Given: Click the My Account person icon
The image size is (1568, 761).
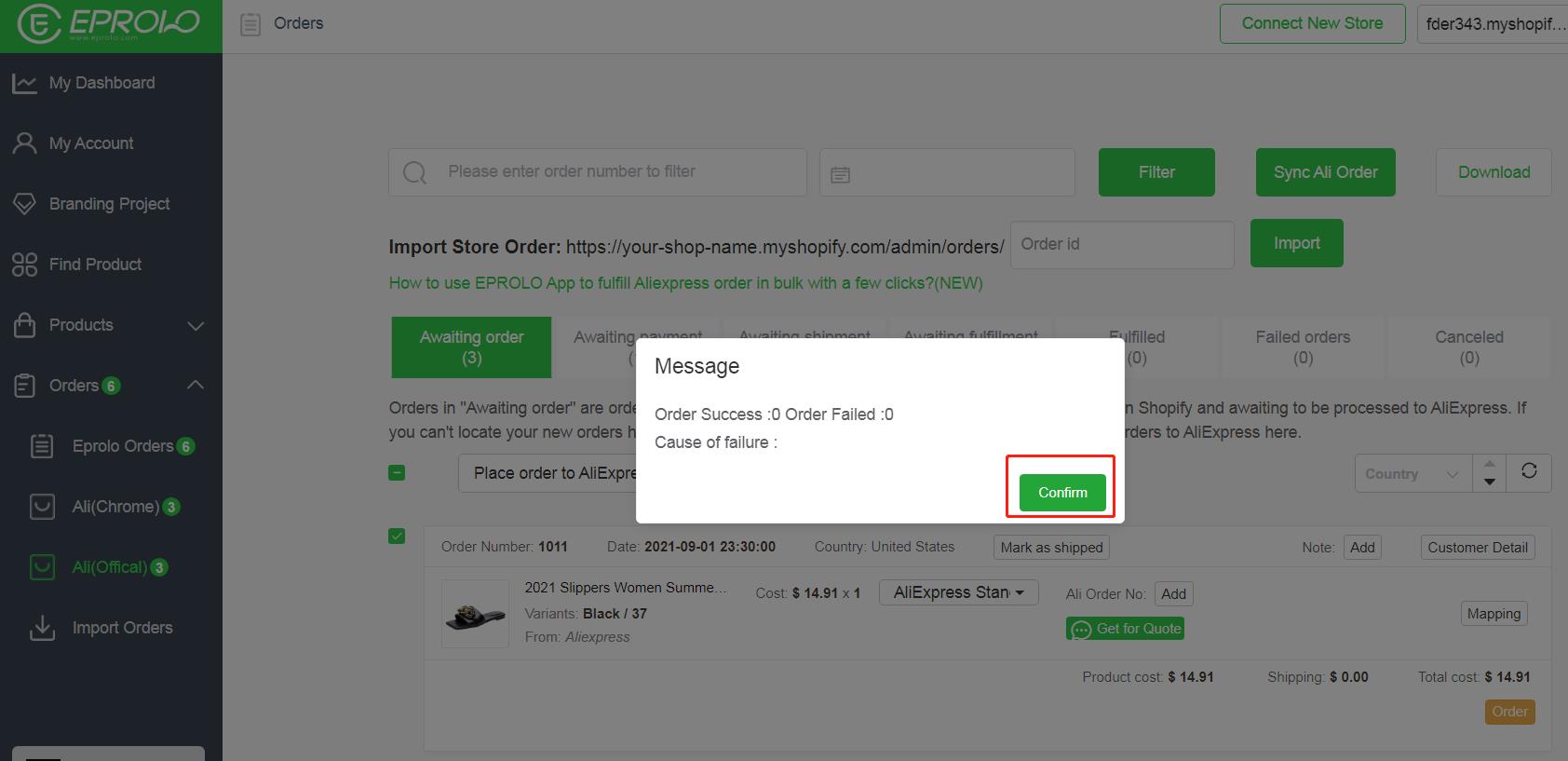Looking at the screenshot, I should tap(24, 143).
